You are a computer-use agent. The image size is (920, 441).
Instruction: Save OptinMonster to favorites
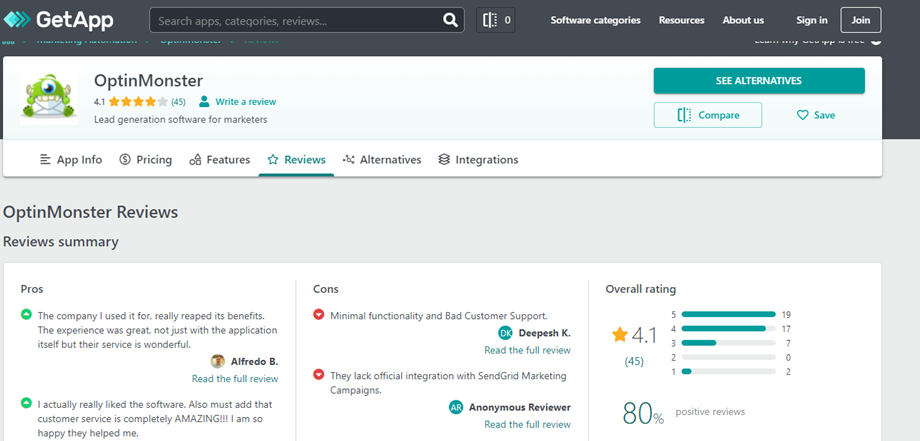coord(816,115)
